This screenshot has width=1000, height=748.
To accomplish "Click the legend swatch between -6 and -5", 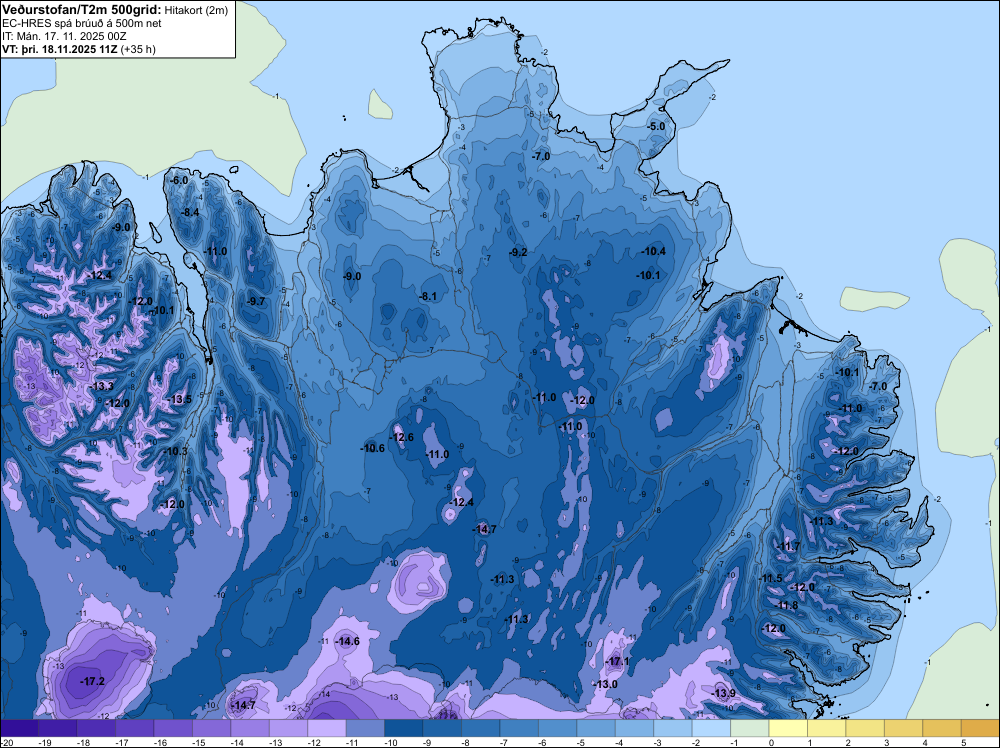I will [558, 728].
